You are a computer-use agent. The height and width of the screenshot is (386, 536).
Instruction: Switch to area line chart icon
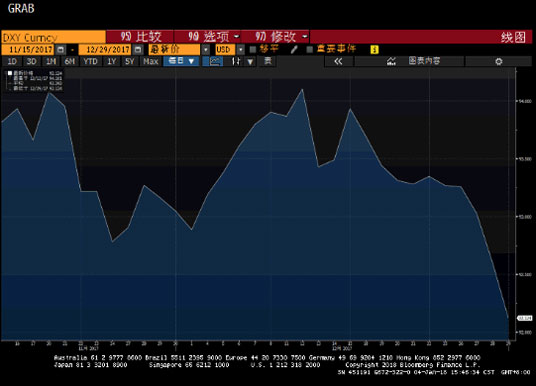(213, 62)
